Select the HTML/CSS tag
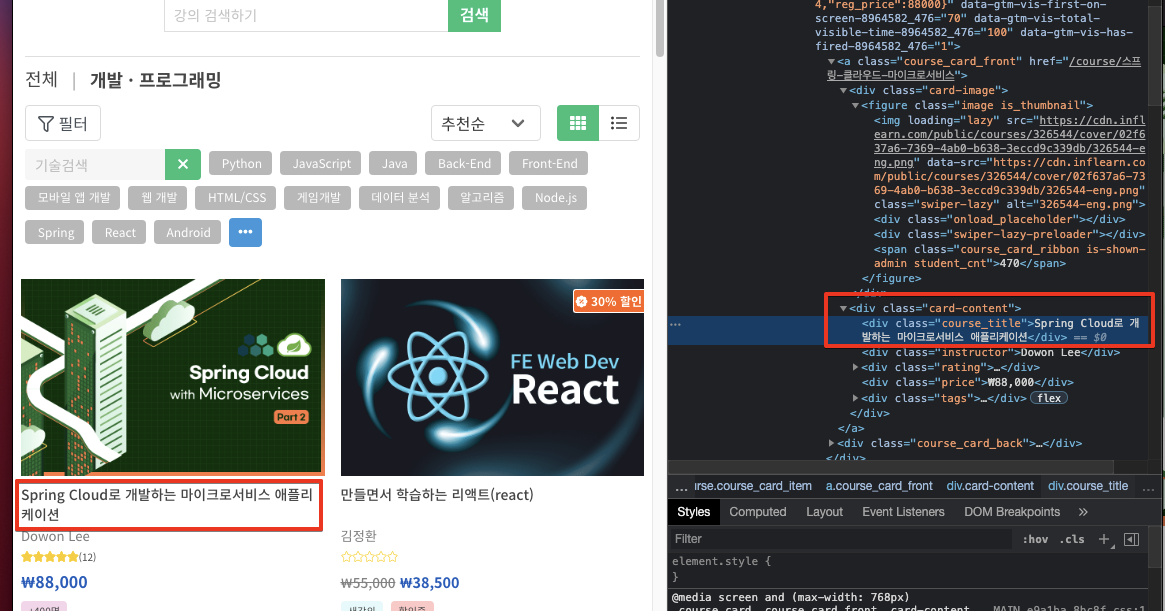Image resolution: width=1165 pixels, height=611 pixels. pyautogui.click(x=237, y=198)
